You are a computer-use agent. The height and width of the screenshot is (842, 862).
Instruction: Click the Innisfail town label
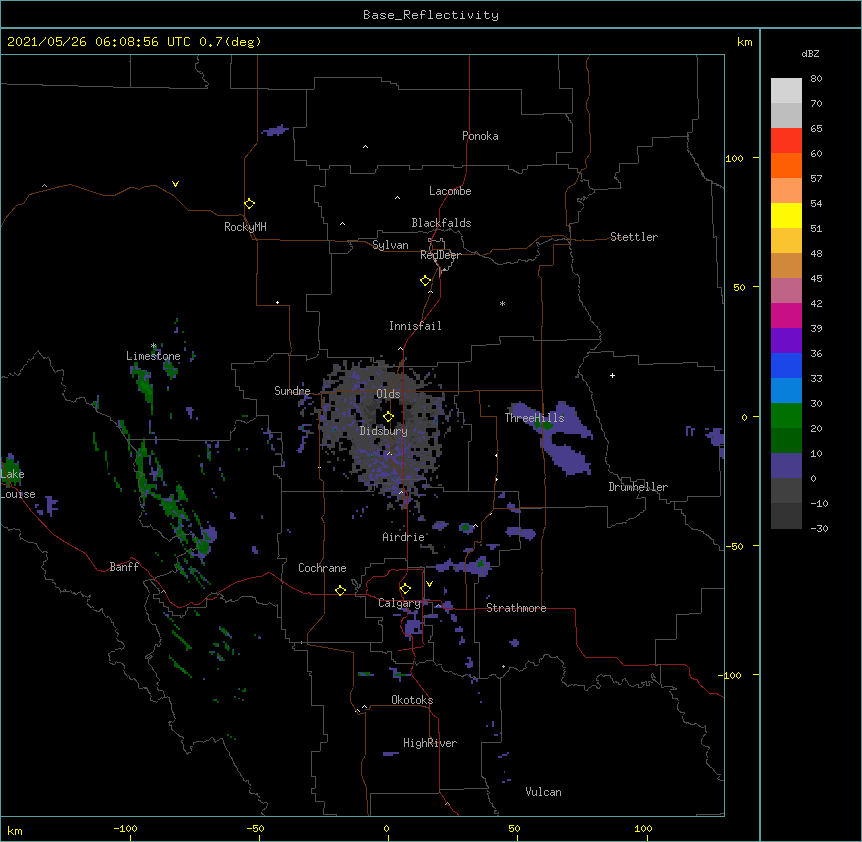pos(415,326)
